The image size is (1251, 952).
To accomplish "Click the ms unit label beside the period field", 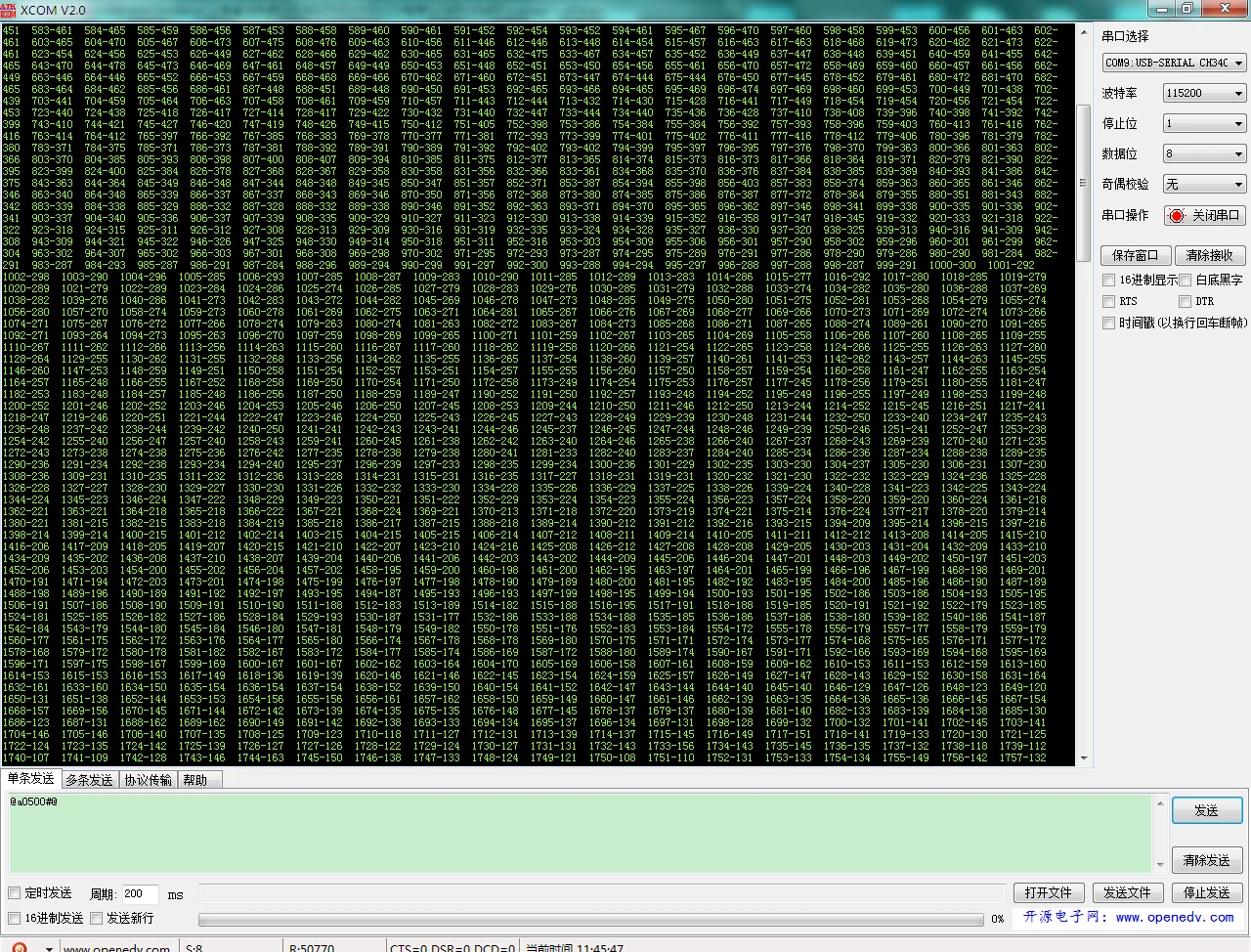I will point(176,894).
